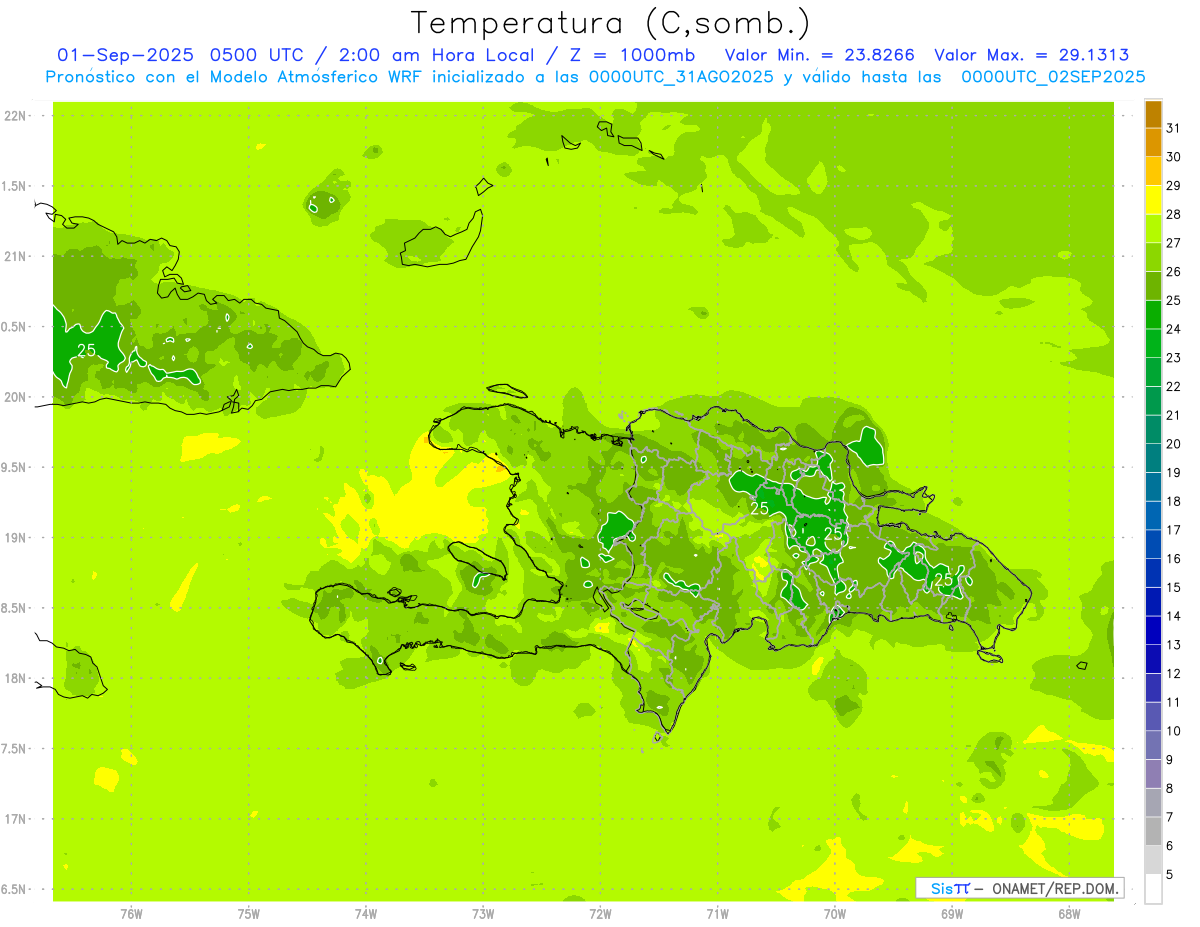This screenshot has width=1200, height=927.
Task: Click the '70W' longitude label
Action: pyautogui.click(x=834, y=914)
